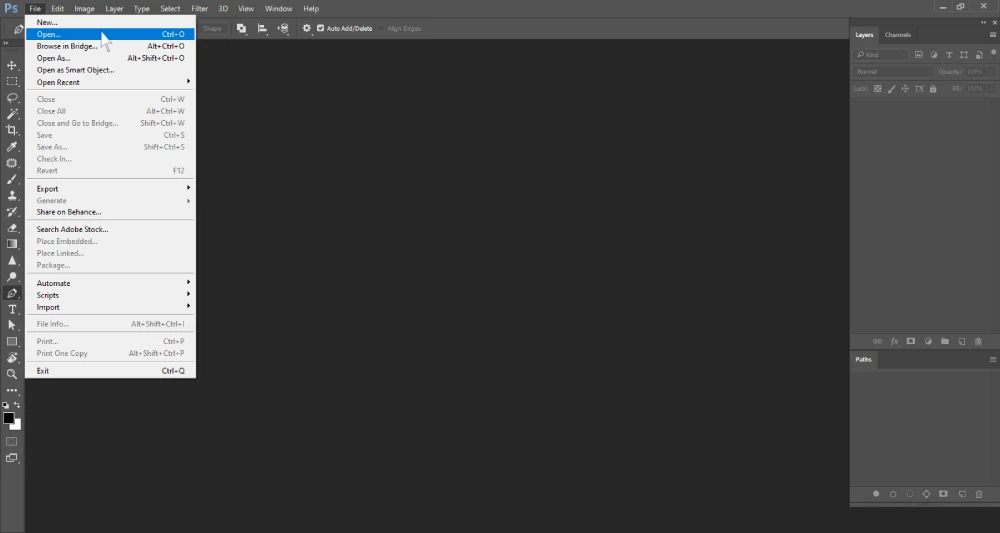This screenshot has width=1000, height=533.
Task: Open the path alignment options icon
Action: point(262,28)
